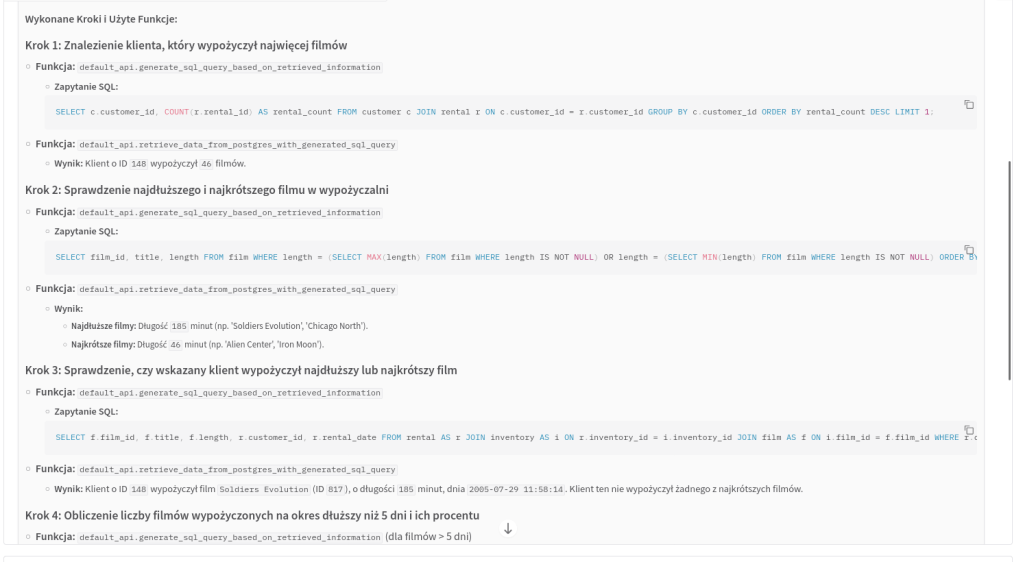Copy the Krok 2 MAX/MIN length query
1023x562 pixels.
point(968,249)
